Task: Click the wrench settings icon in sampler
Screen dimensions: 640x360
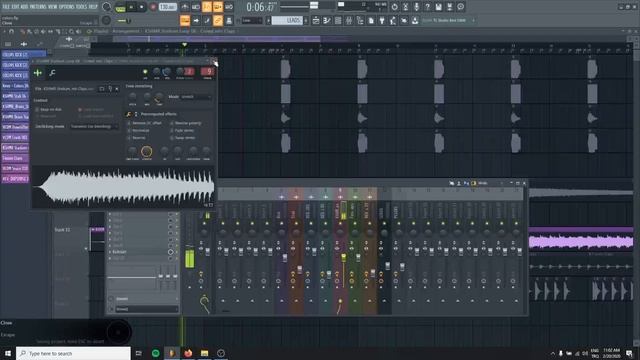Action: point(52,73)
